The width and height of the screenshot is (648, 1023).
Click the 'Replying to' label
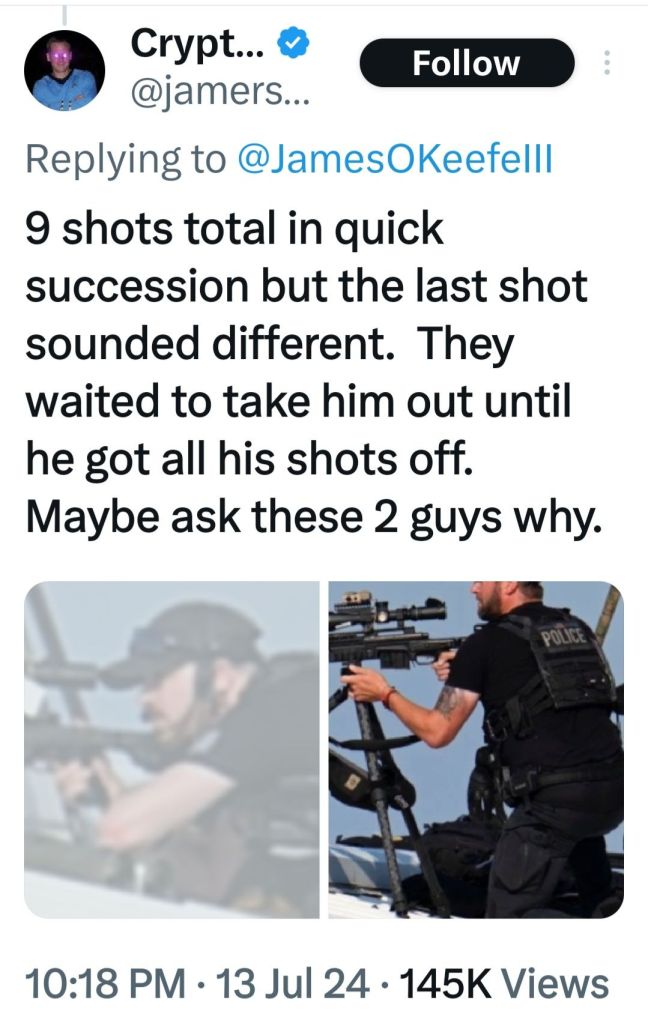point(126,159)
